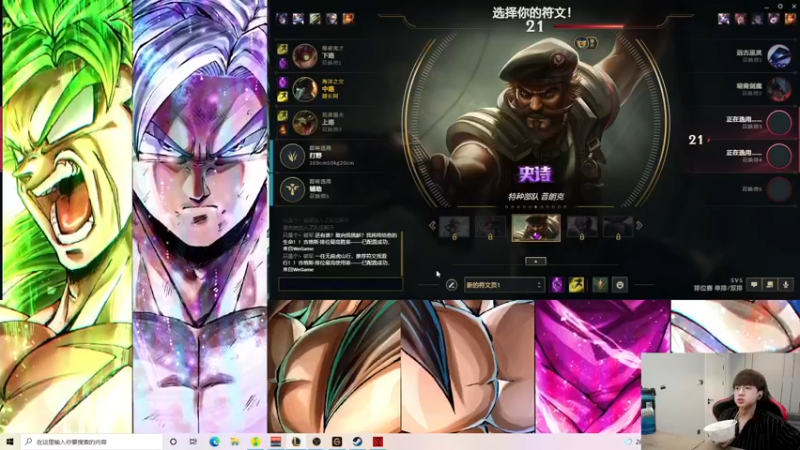Click the Windows taskbar search box
The image size is (800, 450).
click(x=92, y=441)
